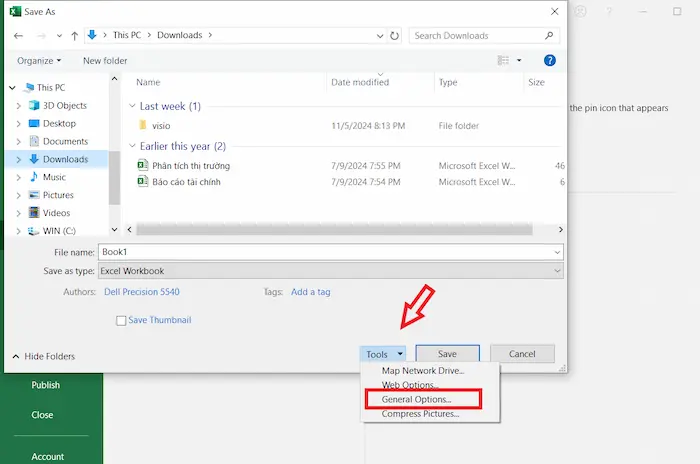This screenshot has width=700, height=464.
Task: Click the Excel icon of Báo cáo tài chính
Action: 142,181
